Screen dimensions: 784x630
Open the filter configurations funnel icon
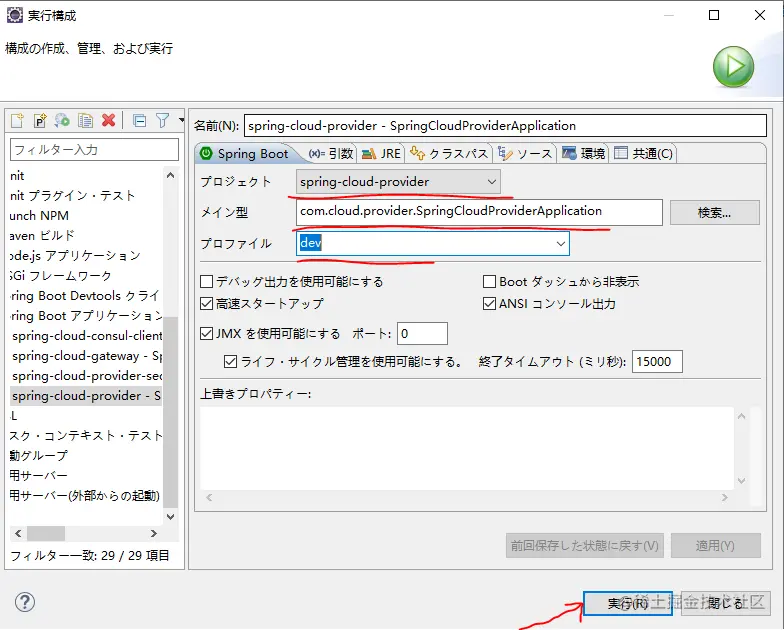pos(162,120)
